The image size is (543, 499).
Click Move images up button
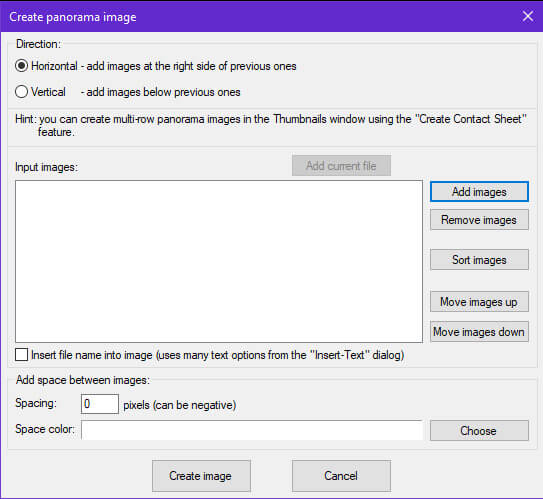(479, 302)
